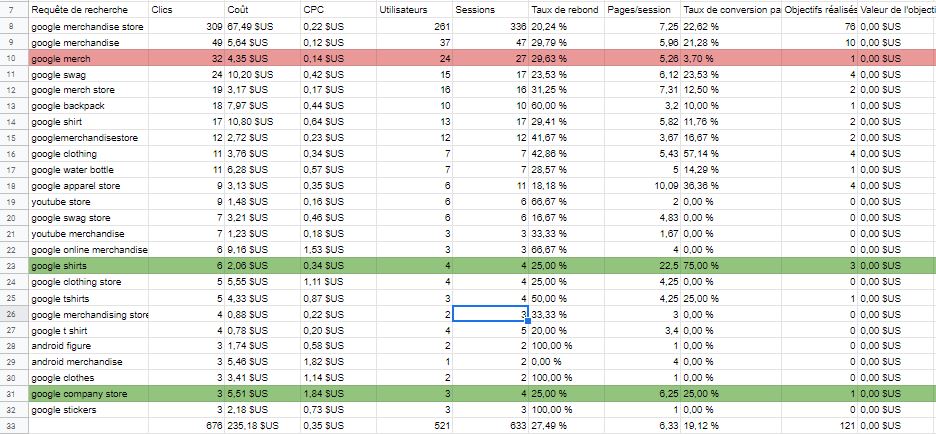Select cell 'googlemerchandisestore'
The image size is (936, 434).
(x=88, y=138)
